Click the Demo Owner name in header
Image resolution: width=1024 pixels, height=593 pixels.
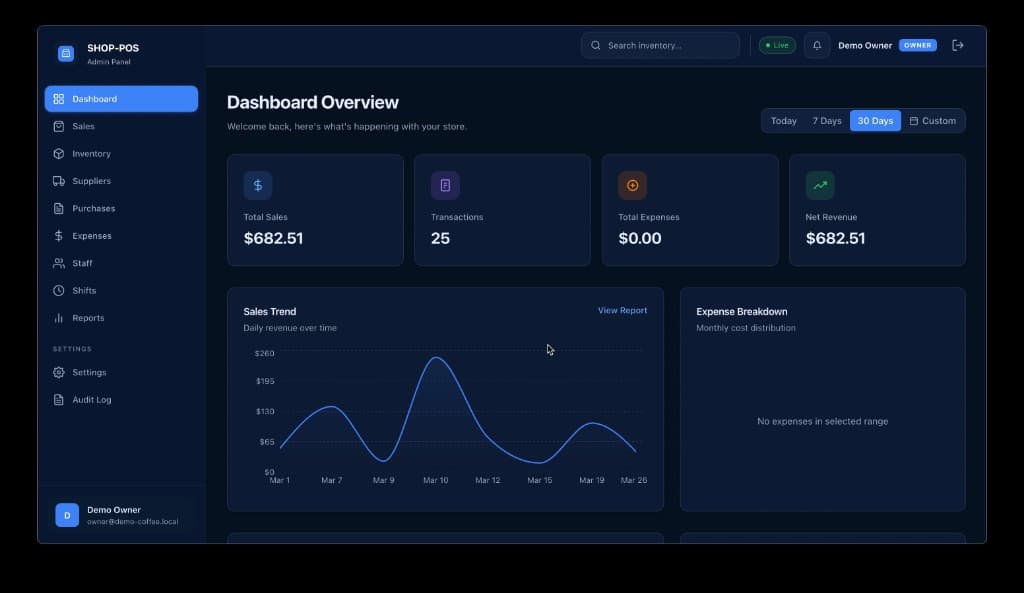tap(865, 45)
